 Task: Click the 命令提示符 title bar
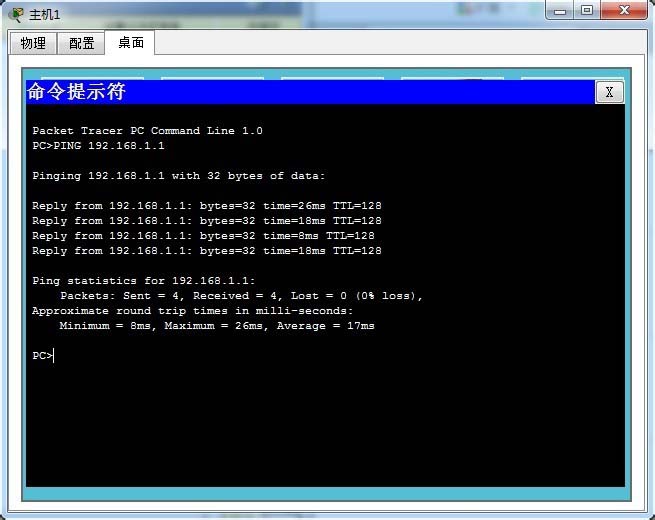coord(311,92)
